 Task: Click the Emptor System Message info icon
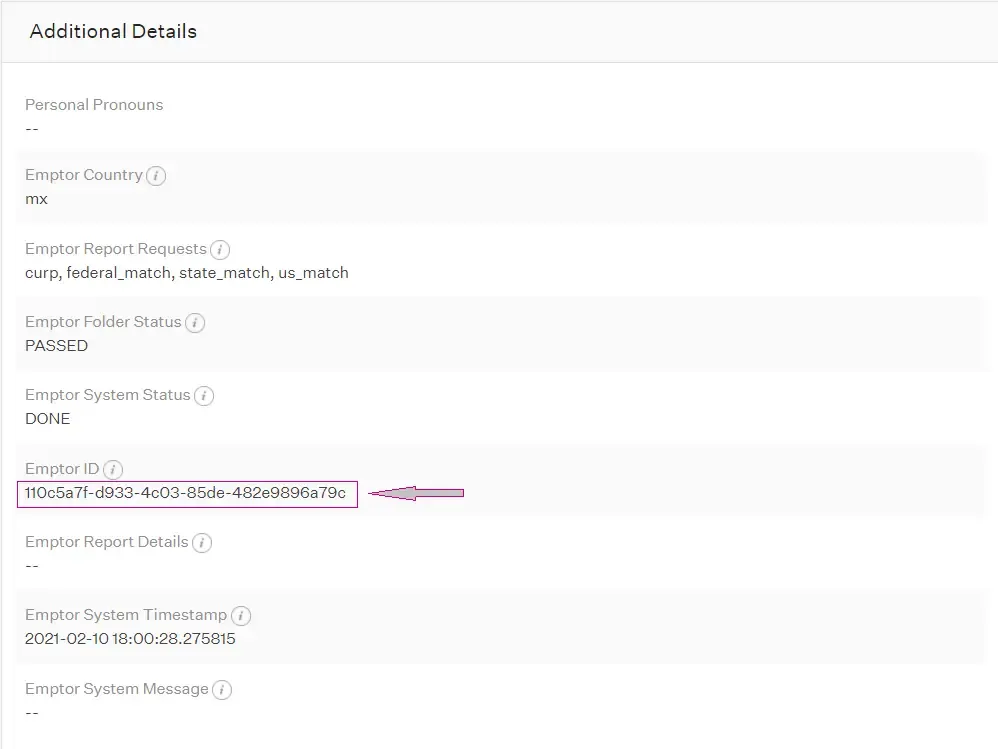[x=222, y=689]
